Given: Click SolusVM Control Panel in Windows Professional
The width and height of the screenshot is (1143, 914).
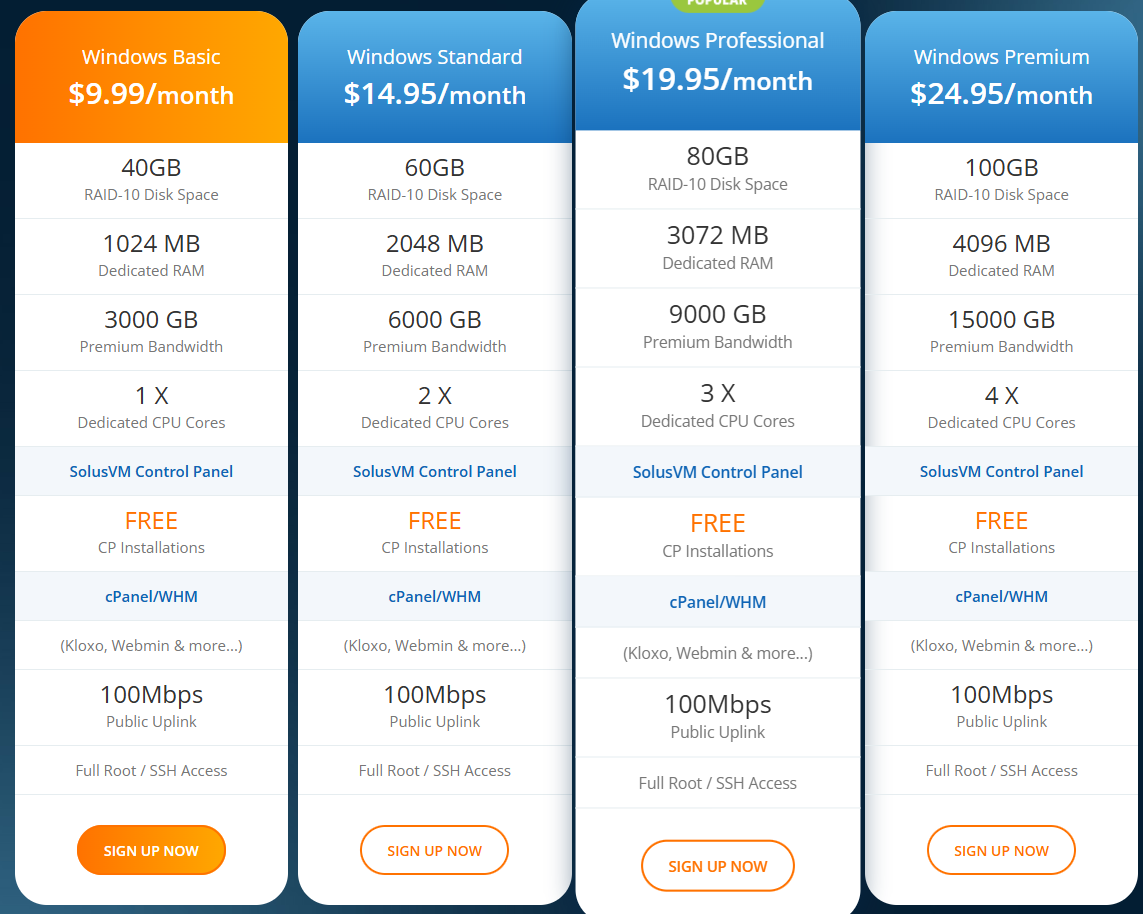Looking at the screenshot, I should point(718,472).
